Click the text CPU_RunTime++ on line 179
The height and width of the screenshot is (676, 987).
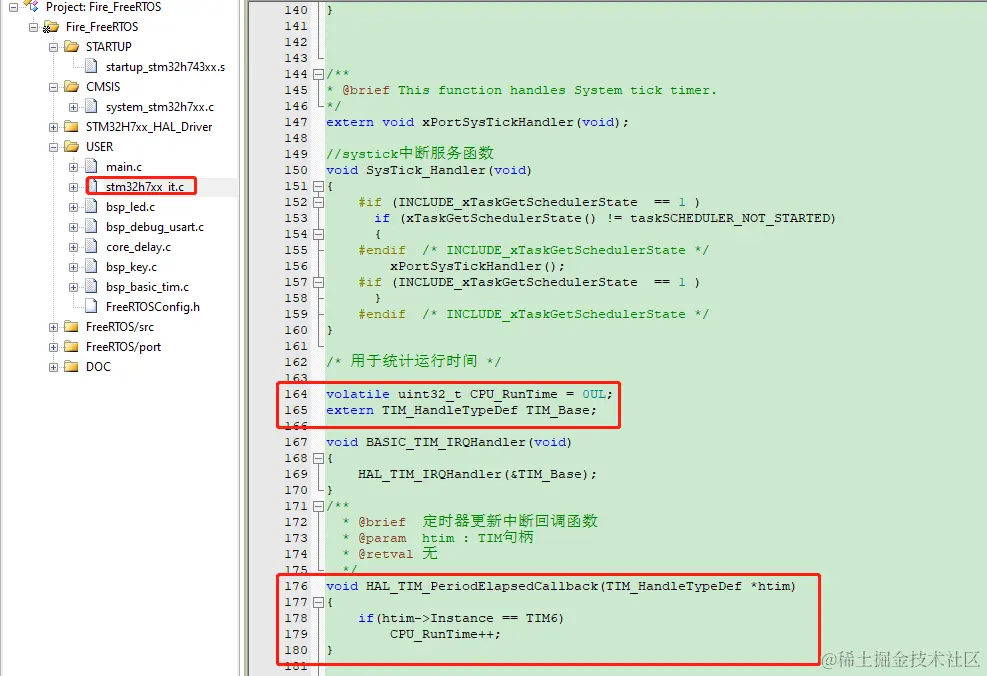click(x=442, y=634)
